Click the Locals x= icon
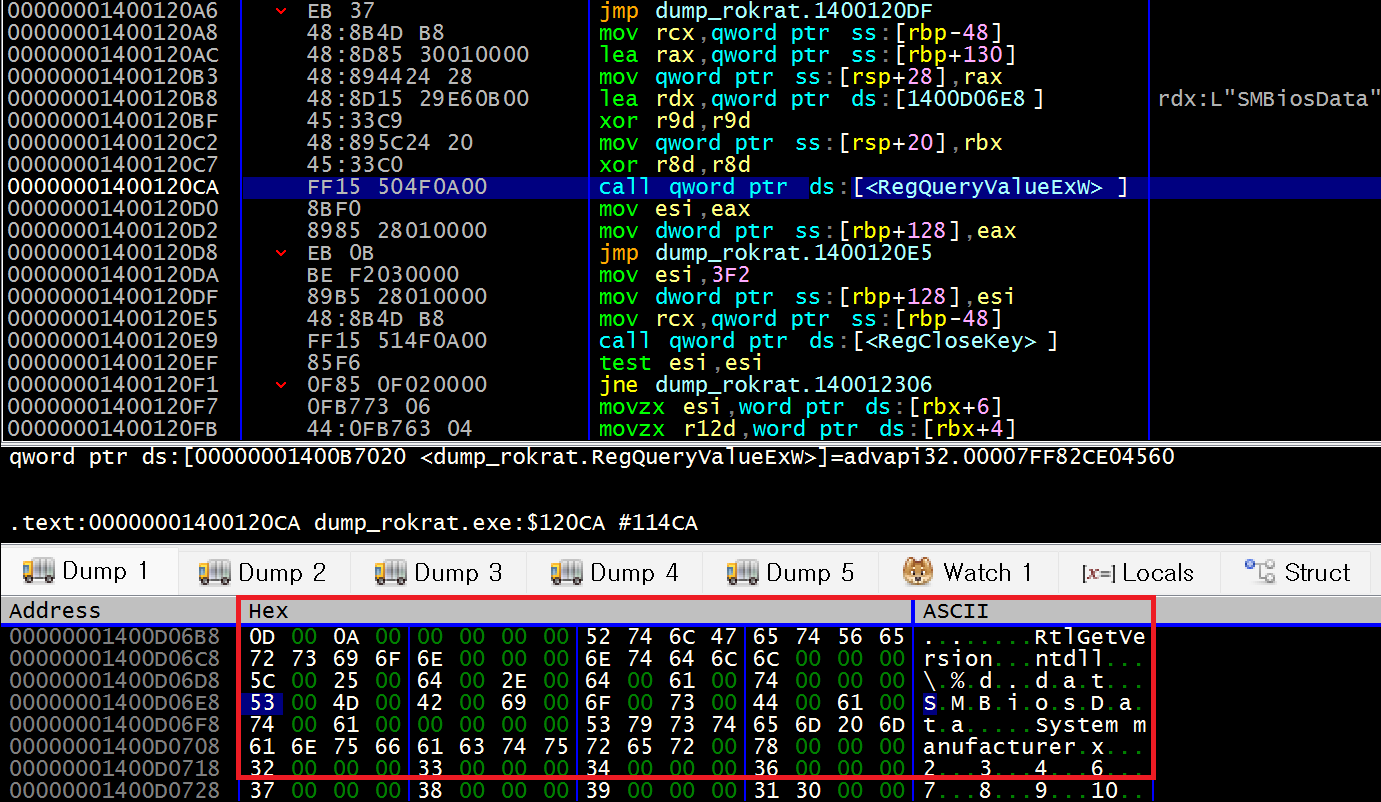Viewport: 1381px width, 802px height. [x=1098, y=574]
